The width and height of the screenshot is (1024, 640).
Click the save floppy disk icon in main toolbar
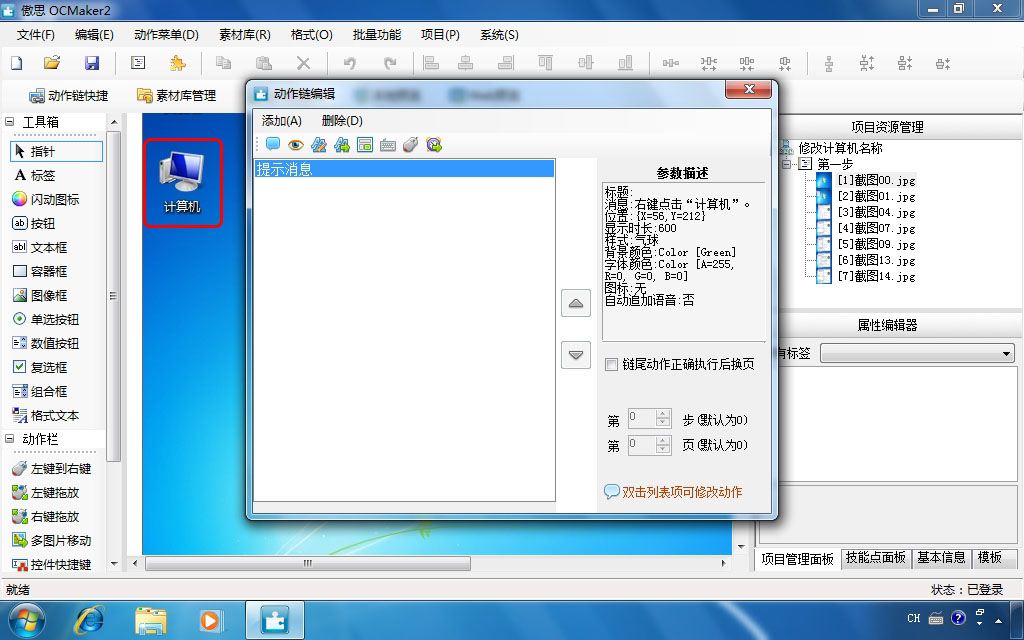coord(92,63)
